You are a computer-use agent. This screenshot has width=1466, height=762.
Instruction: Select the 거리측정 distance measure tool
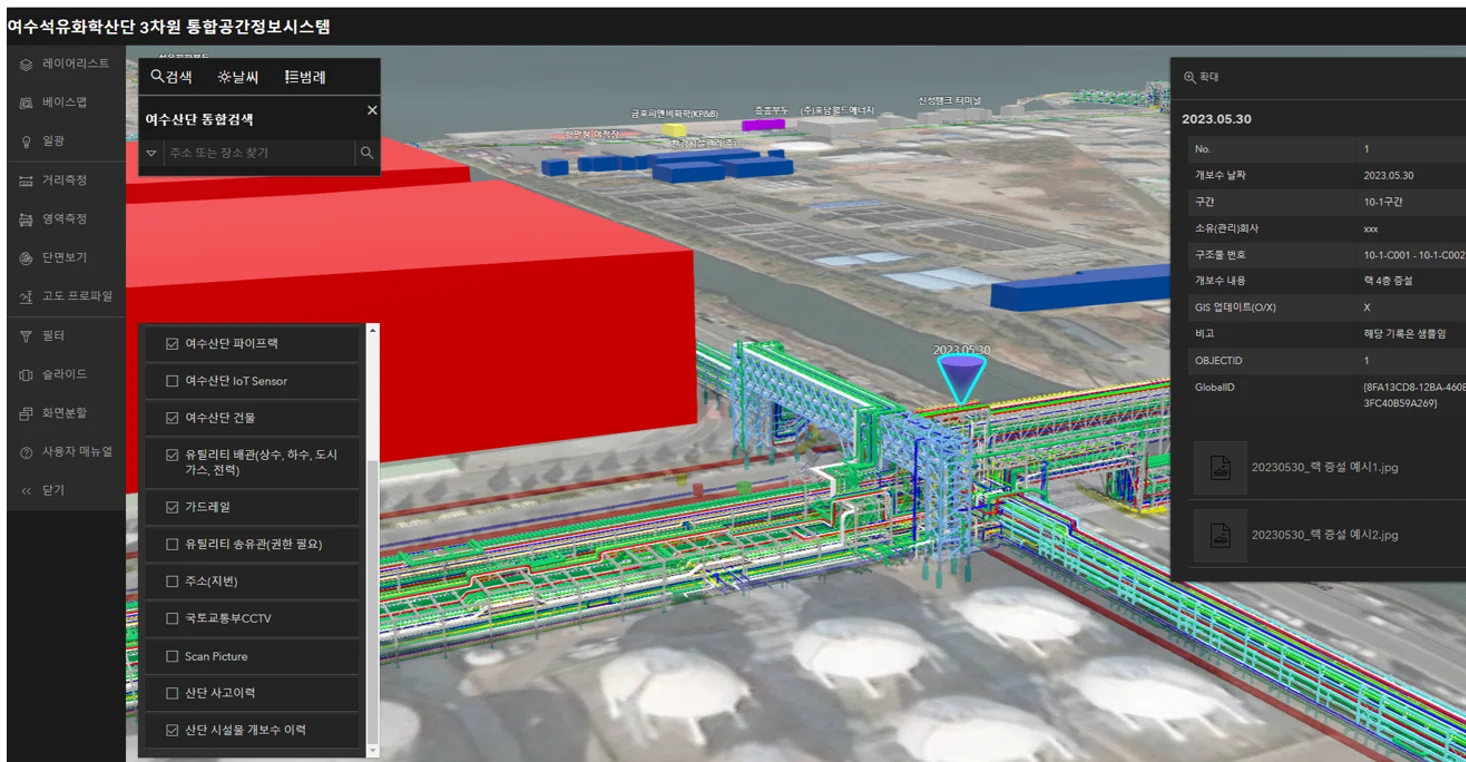tap(27, 181)
